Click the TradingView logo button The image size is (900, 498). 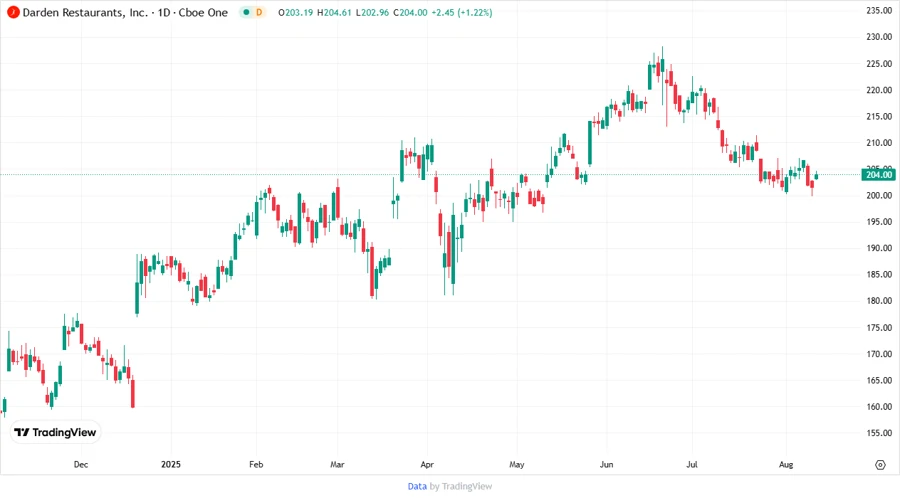click(56, 432)
